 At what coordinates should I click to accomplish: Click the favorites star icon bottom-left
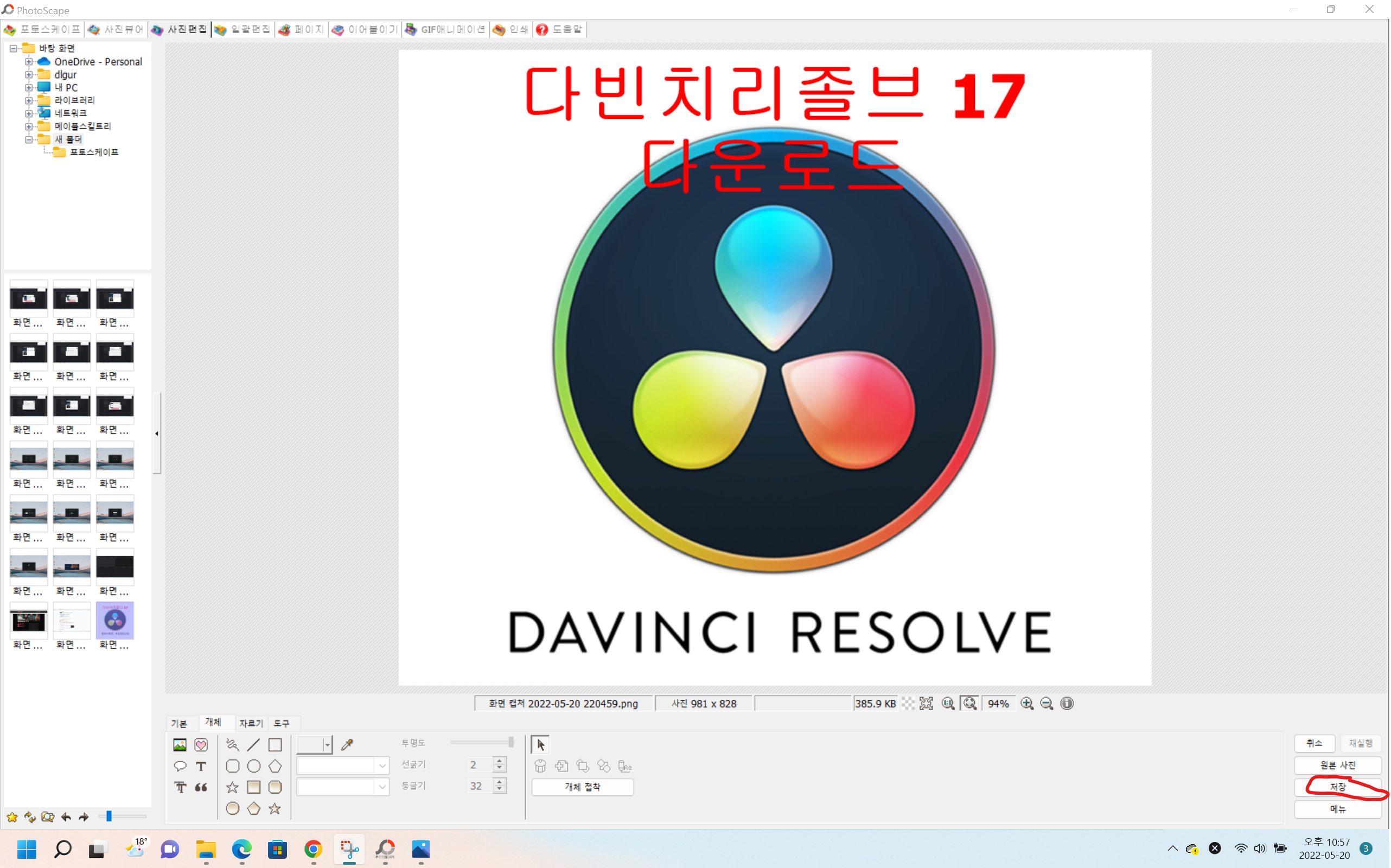[11, 817]
